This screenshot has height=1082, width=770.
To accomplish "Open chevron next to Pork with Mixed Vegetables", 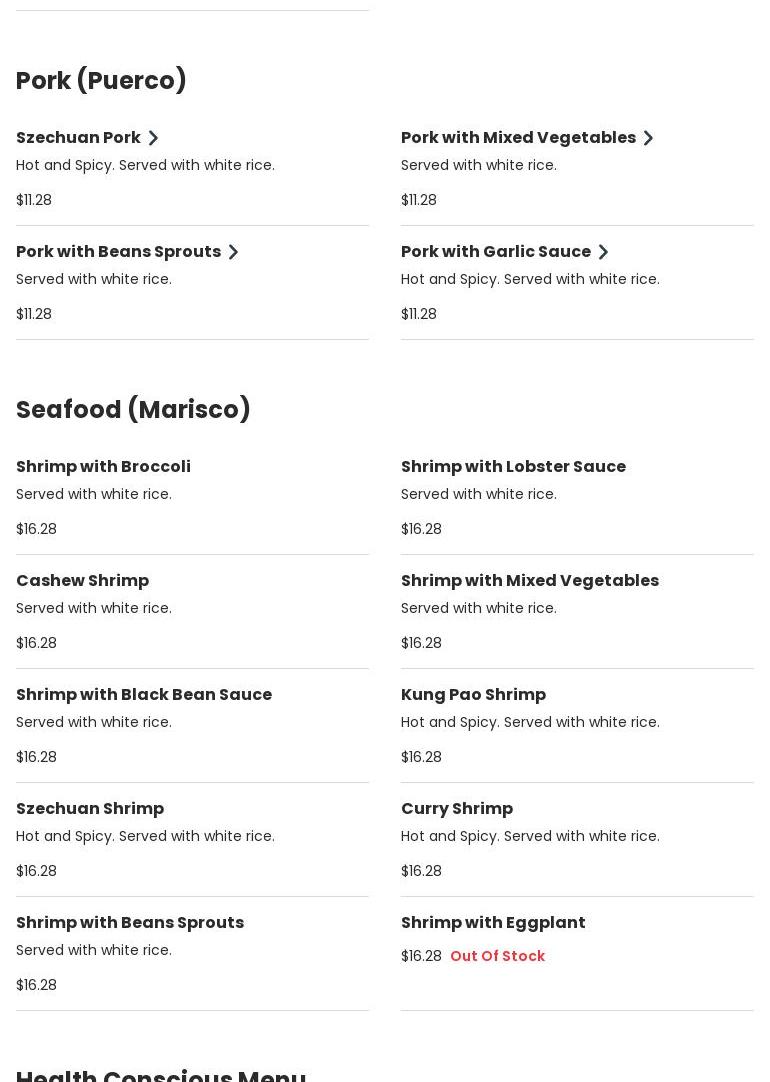I will [648, 138].
